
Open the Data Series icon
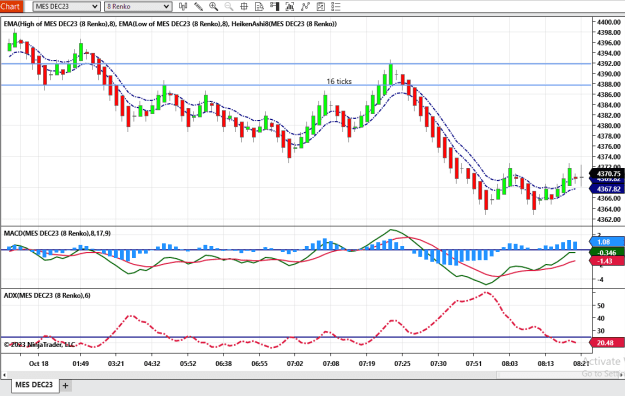pos(290,6)
